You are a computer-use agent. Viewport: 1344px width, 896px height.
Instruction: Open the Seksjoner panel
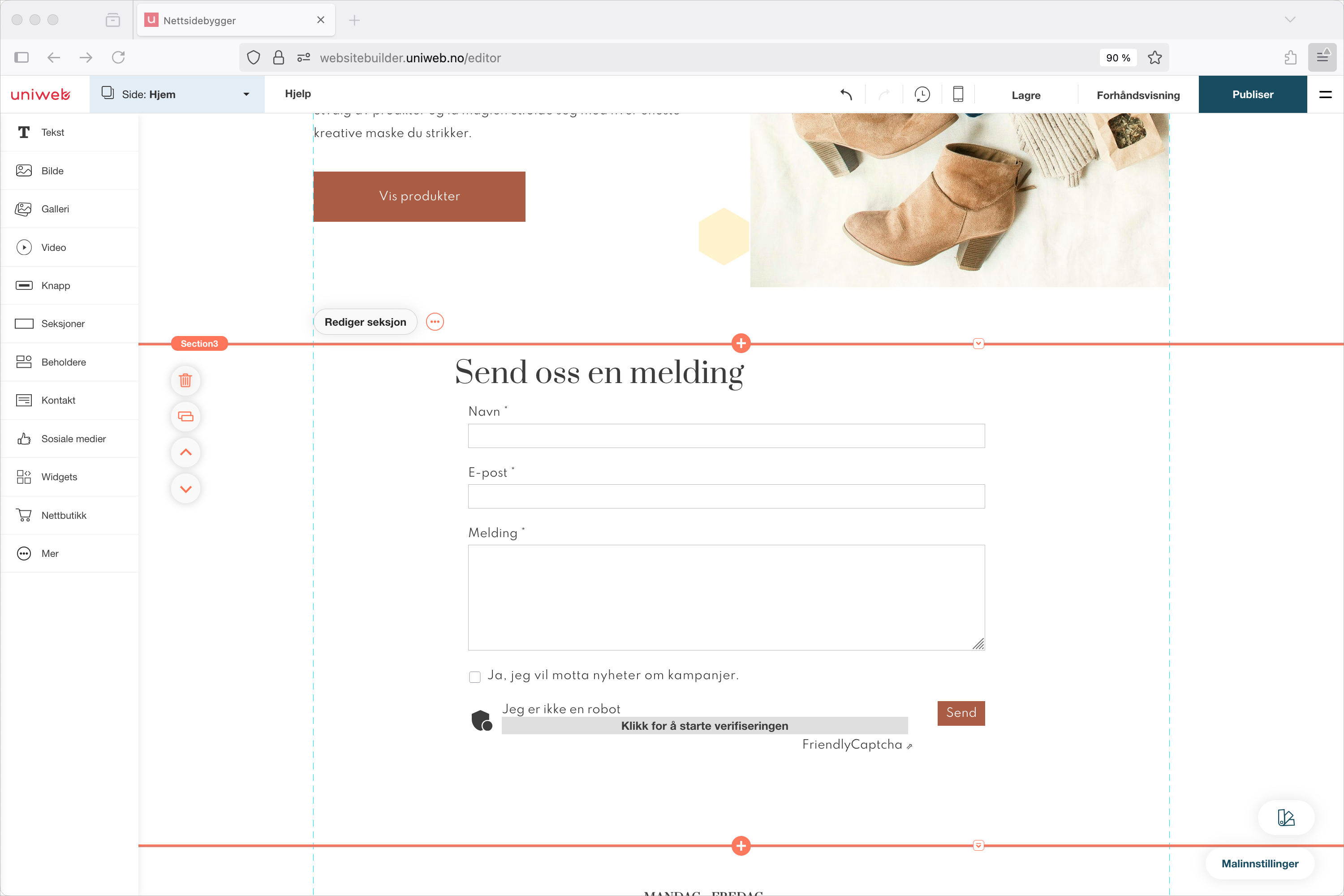(69, 323)
